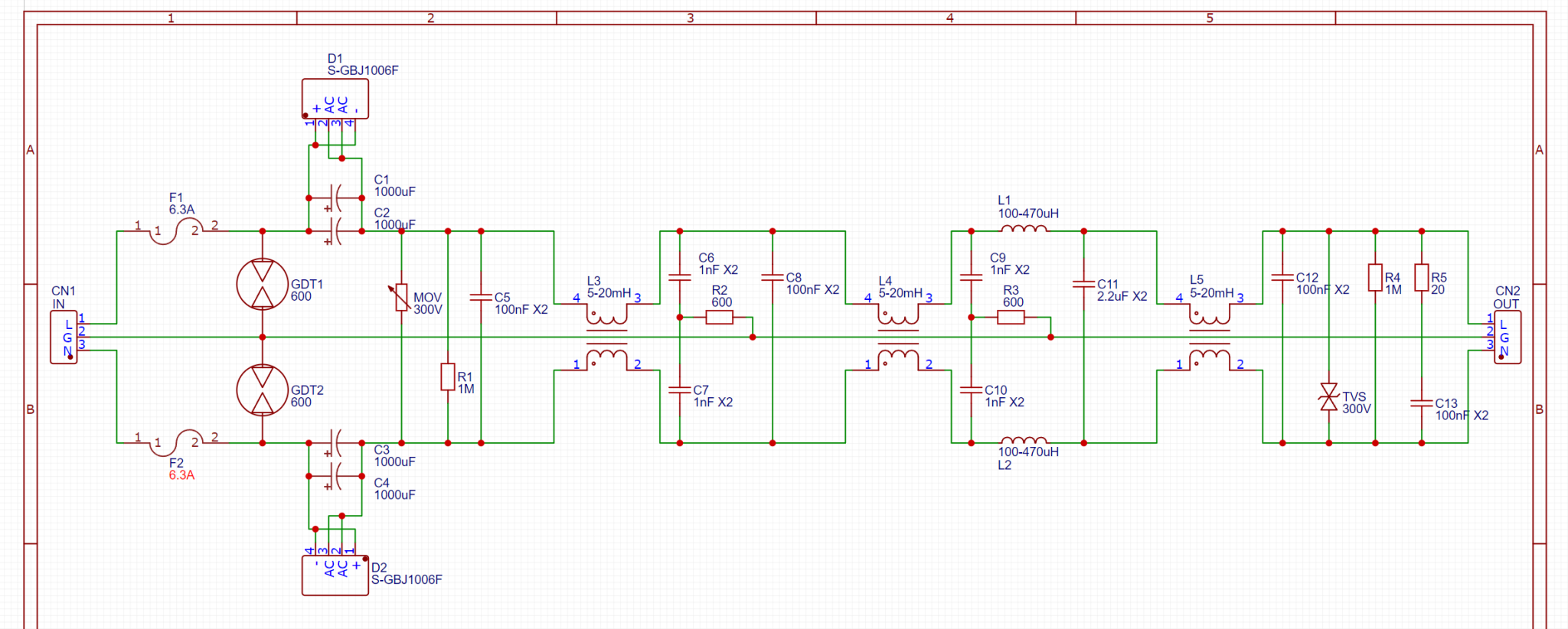
Task: Select resistor R2 symbol
Action: (719, 317)
